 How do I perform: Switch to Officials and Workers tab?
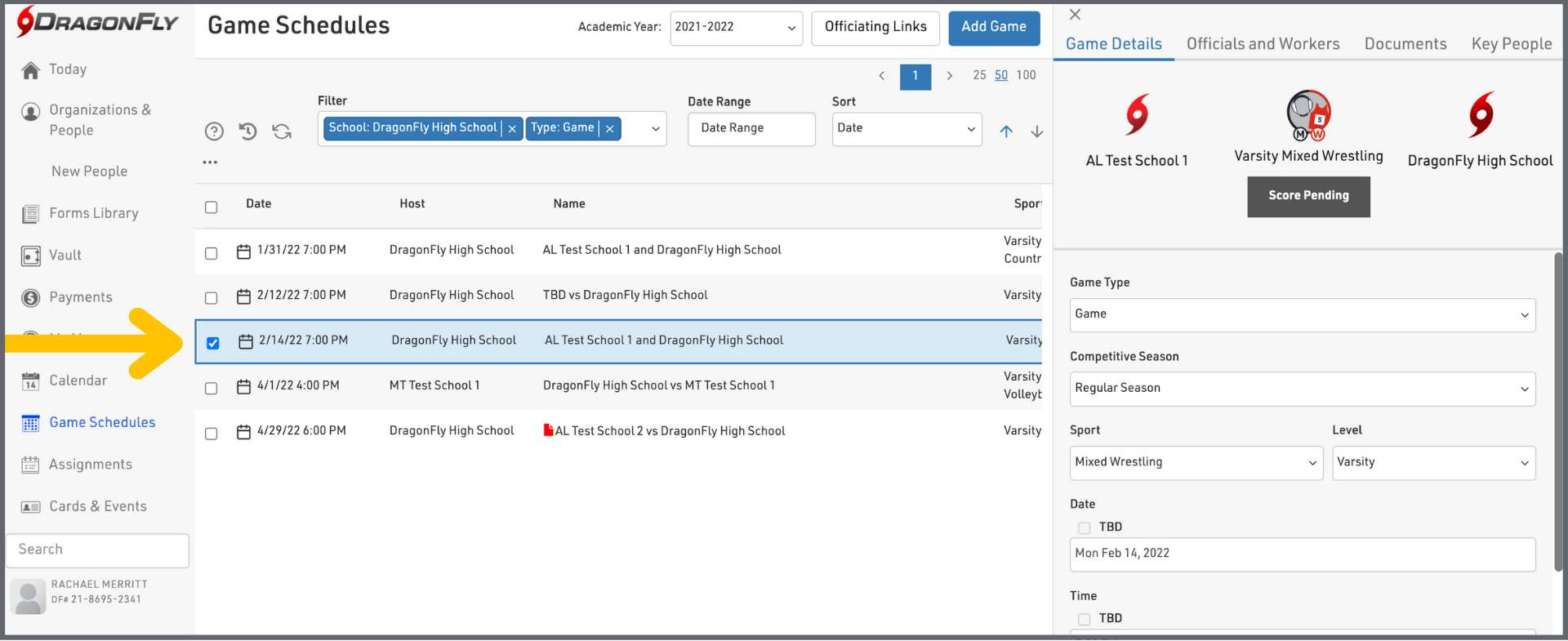pyautogui.click(x=1263, y=44)
